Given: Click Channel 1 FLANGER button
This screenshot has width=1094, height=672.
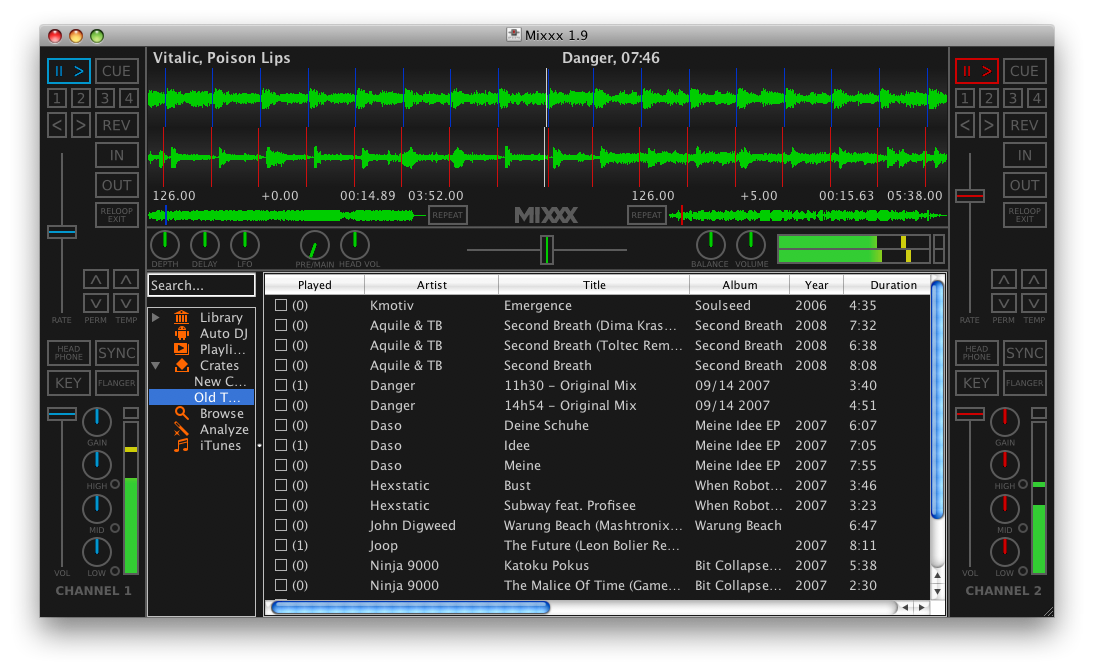Looking at the screenshot, I should point(117,383).
